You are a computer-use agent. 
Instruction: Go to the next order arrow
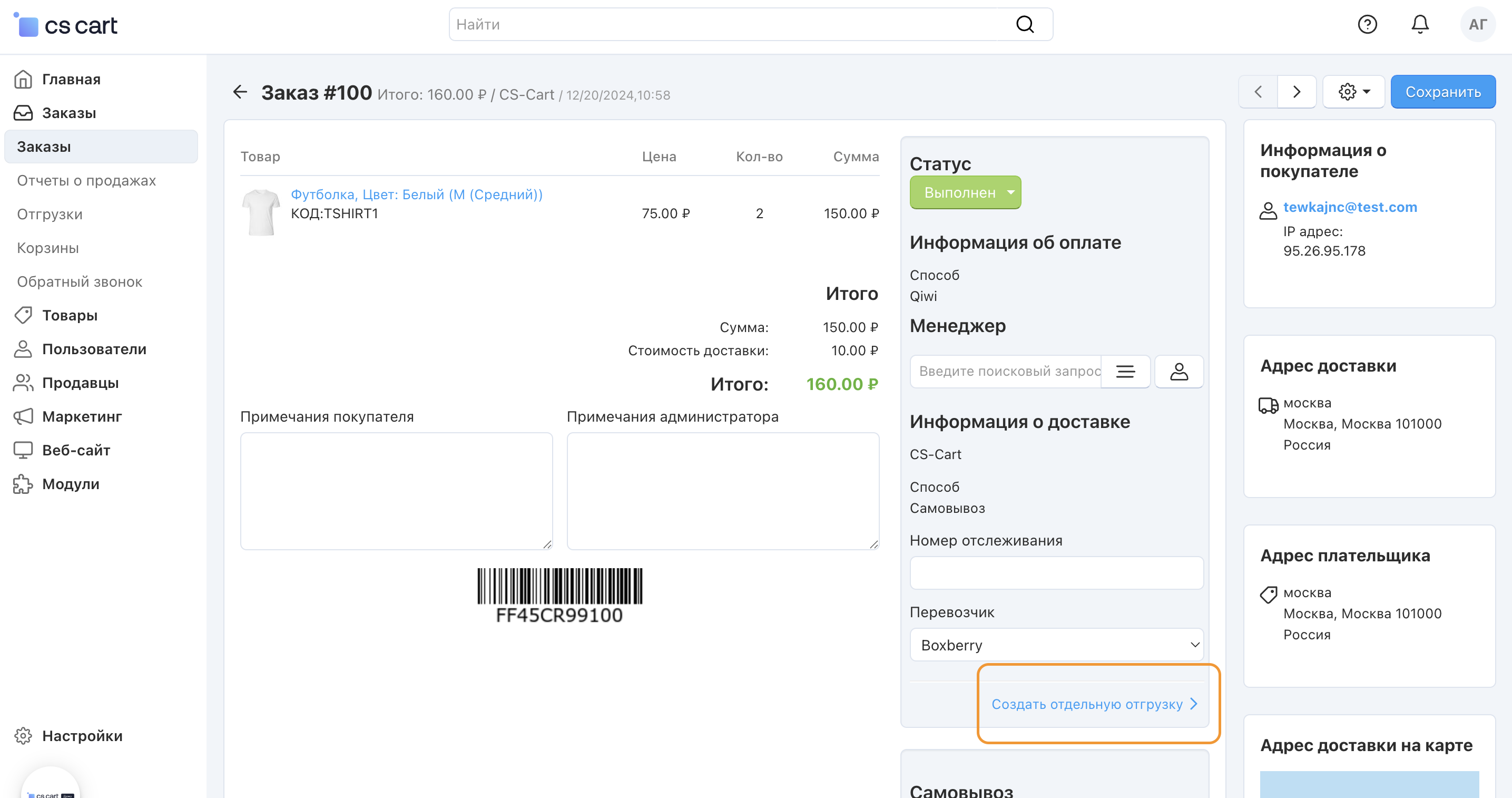(1297, 92)
